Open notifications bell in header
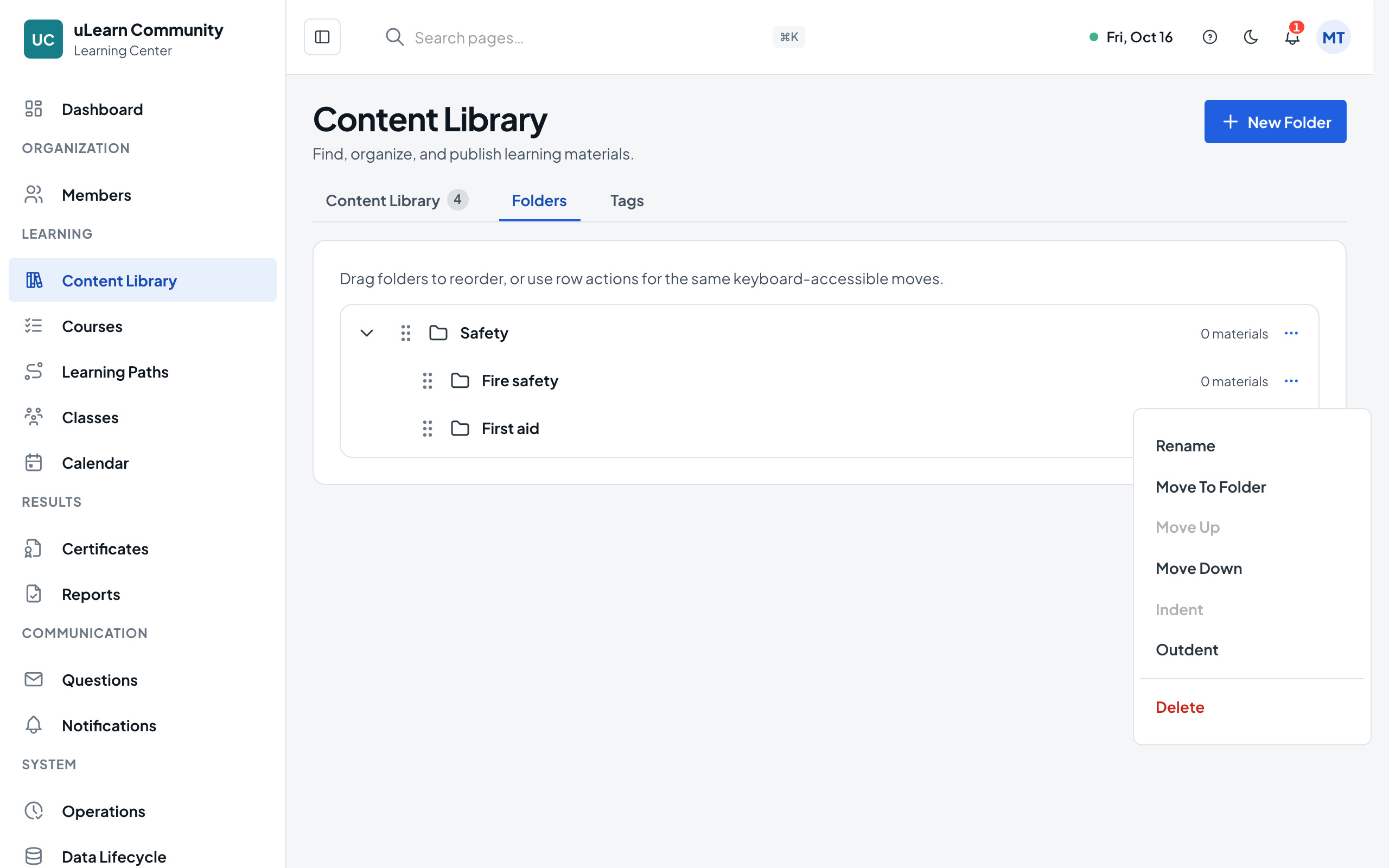 click(1292, 37)
